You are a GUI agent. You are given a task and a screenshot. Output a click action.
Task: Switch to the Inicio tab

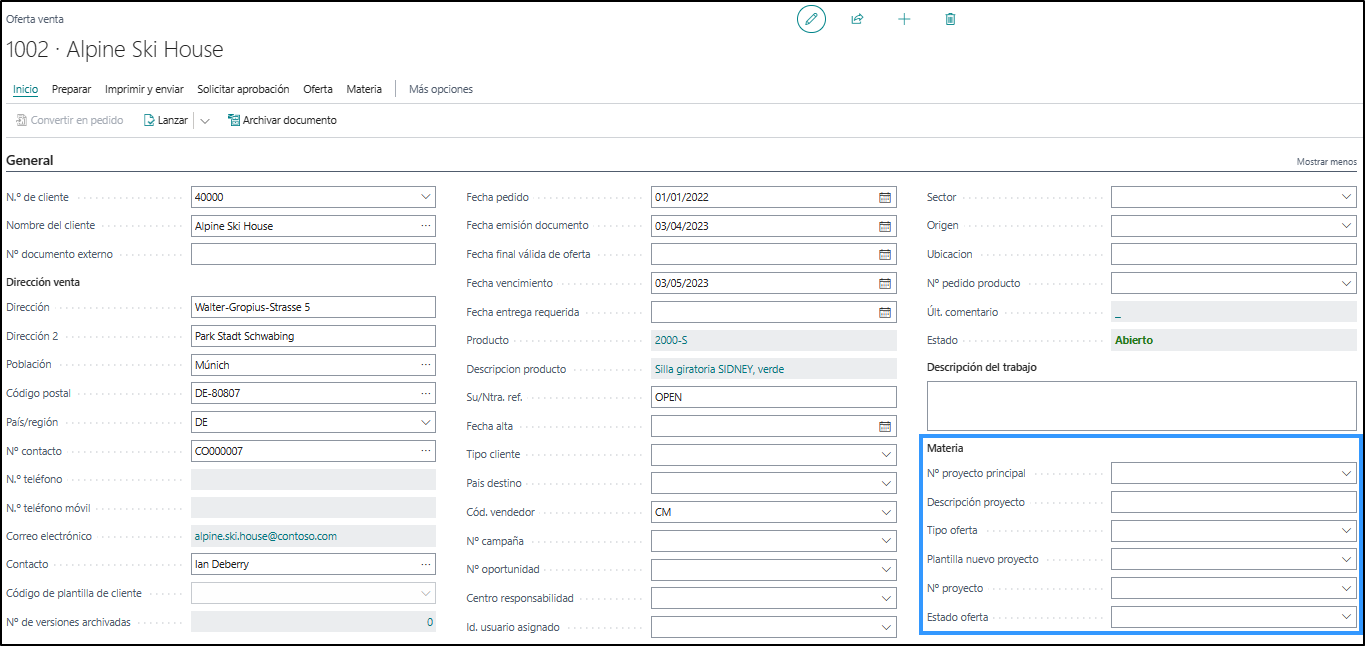pos(25,89)
